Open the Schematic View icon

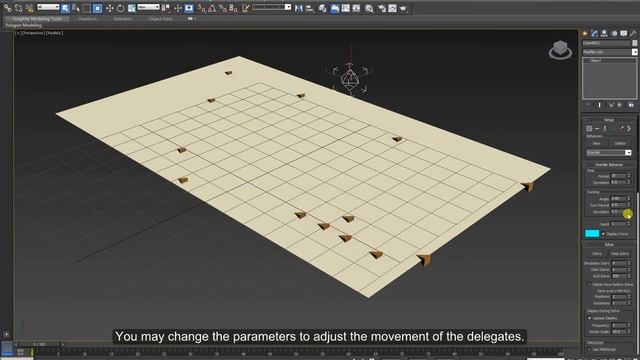click(x=356, y=8)
